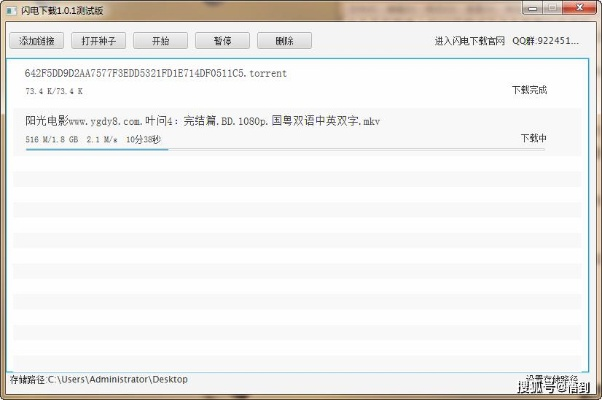Viewport: 602px width, 400px height.
Task: Click the 2.1 M/s speed value
Action: (102, 139)
